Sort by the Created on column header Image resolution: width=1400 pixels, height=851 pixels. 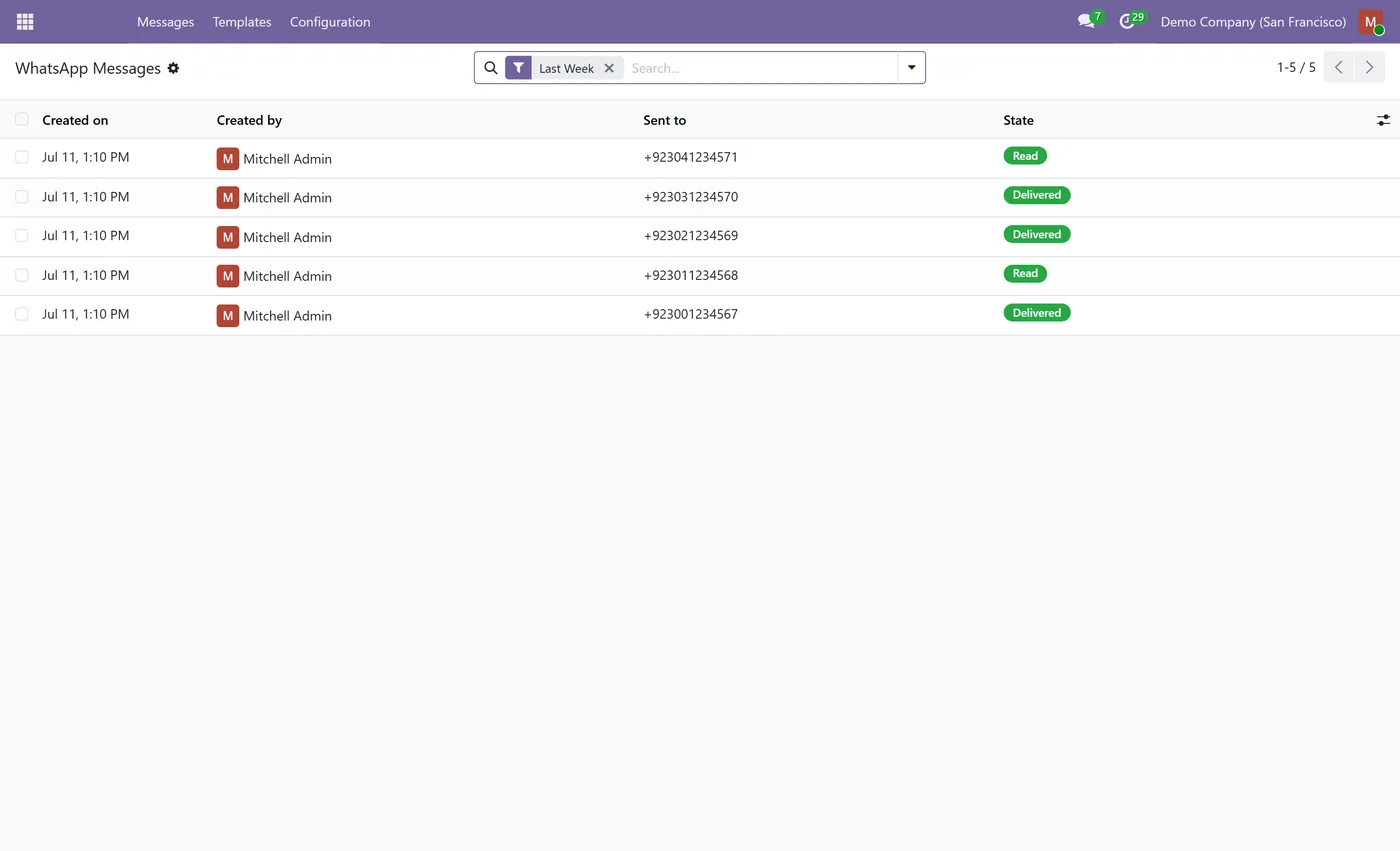[75, 120]
